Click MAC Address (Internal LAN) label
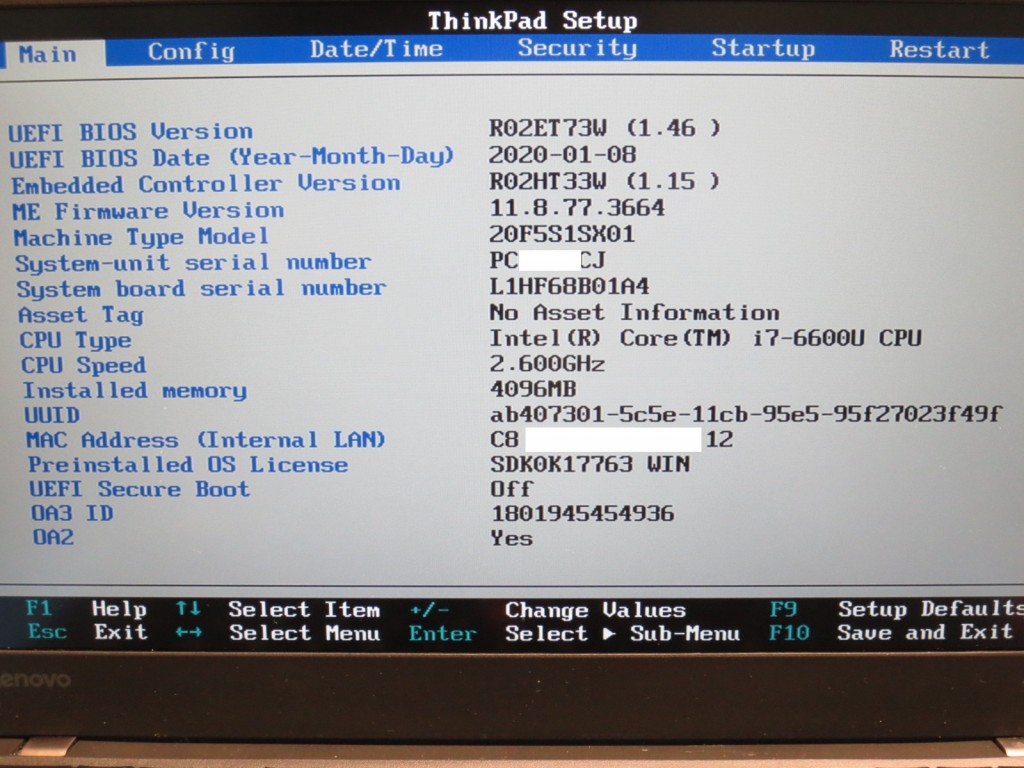The width and height of the screenshot is (1024, 768). pos(206,440)
